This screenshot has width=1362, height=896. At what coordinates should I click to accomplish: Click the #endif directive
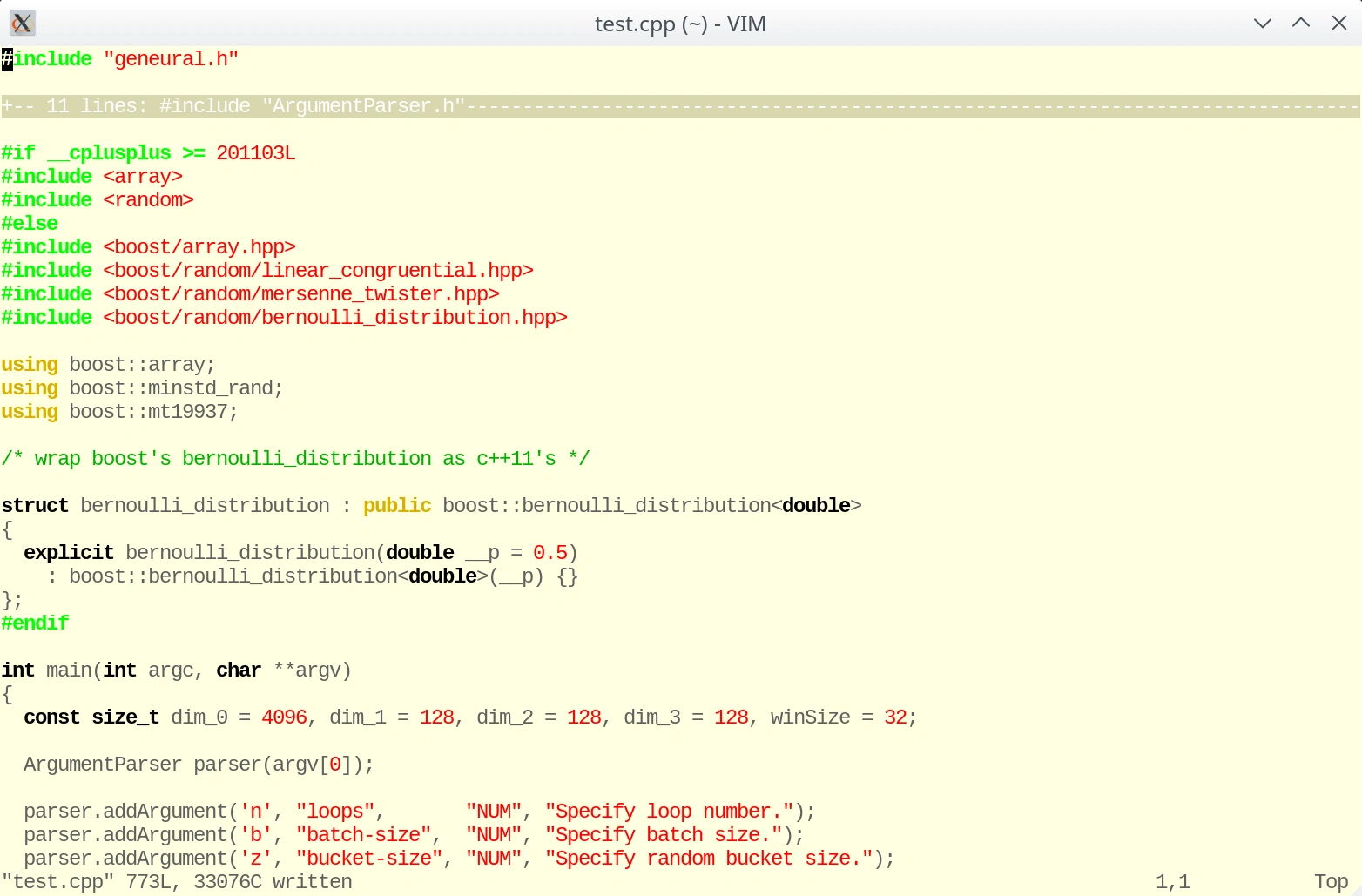point(35,623)
